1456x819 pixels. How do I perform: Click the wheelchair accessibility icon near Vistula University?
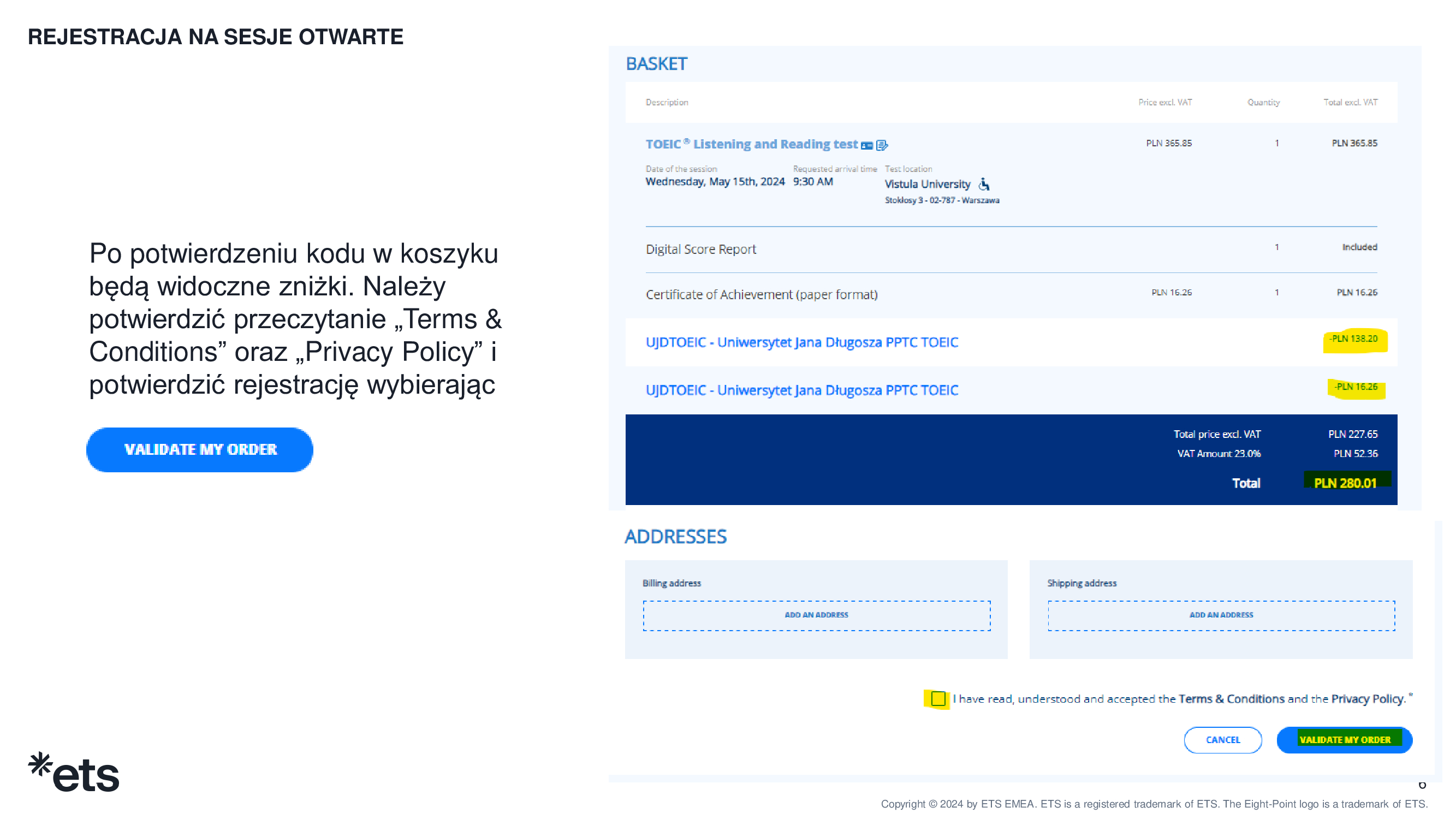[984, 183]
